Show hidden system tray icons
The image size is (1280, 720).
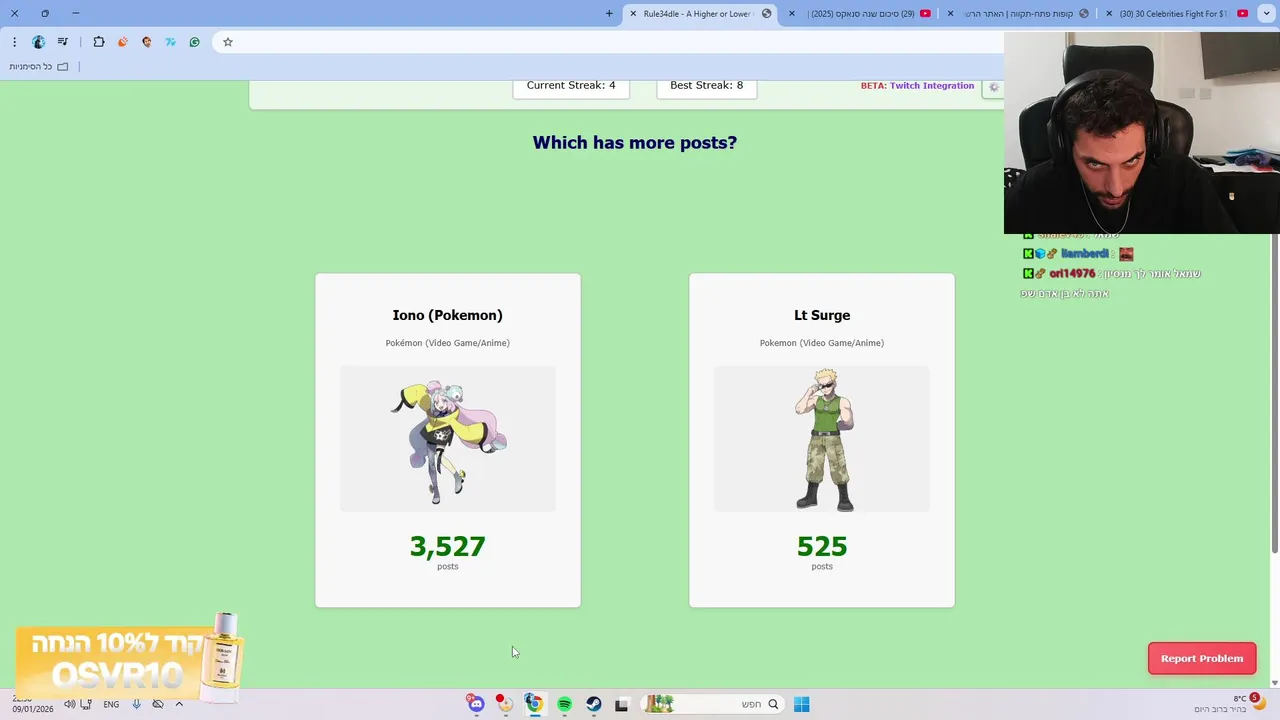(x=179, y=704)
